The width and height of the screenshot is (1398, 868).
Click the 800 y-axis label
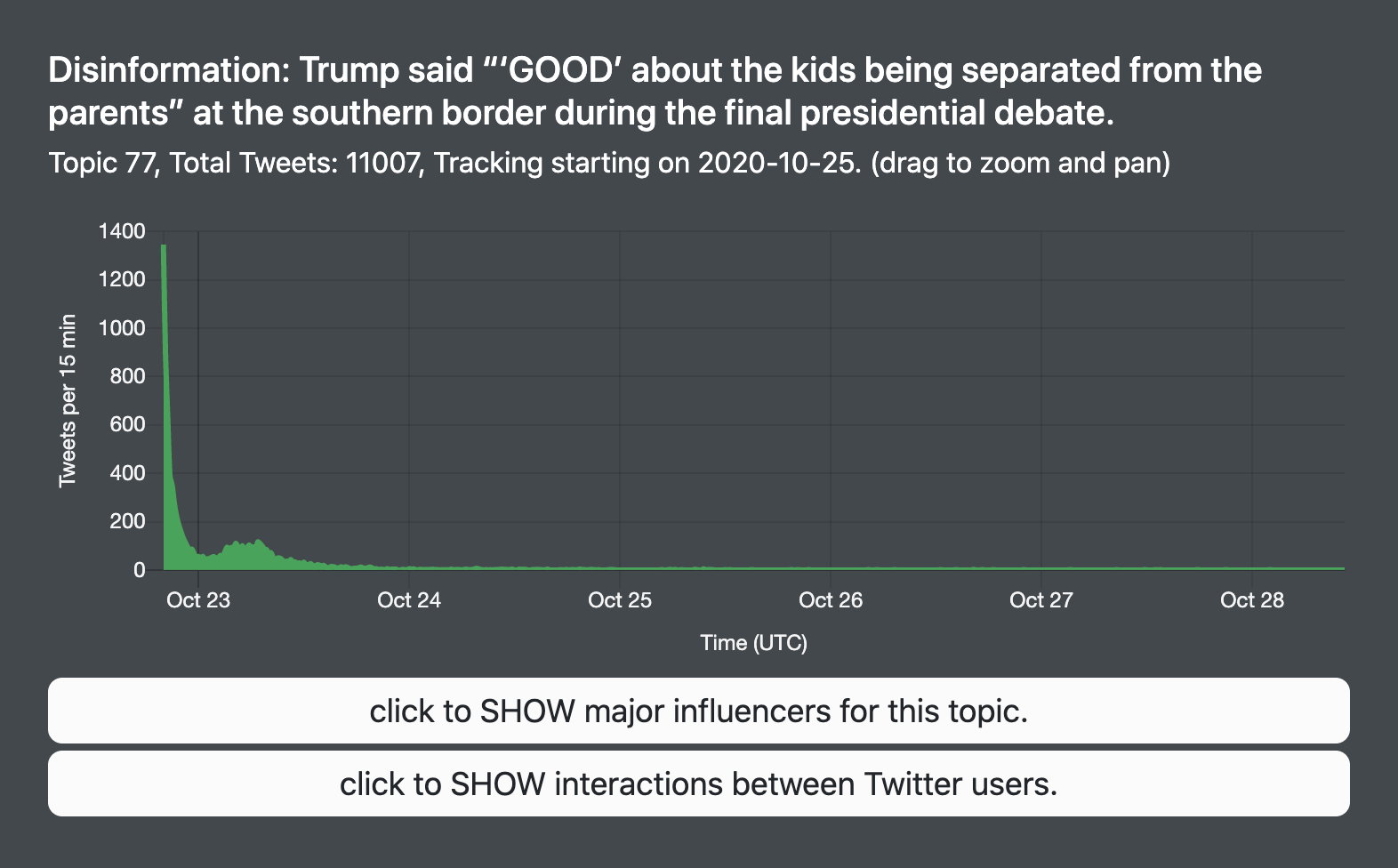[127, 376]
